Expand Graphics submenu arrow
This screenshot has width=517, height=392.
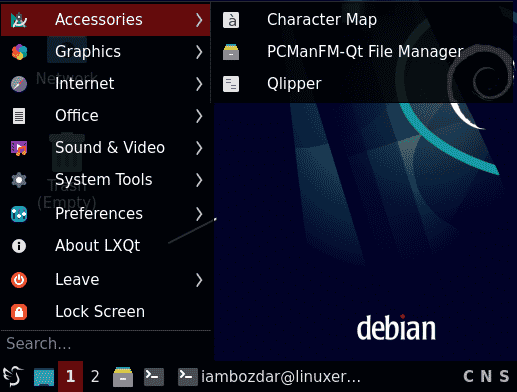pyautogui.click(x=199, y=52)
